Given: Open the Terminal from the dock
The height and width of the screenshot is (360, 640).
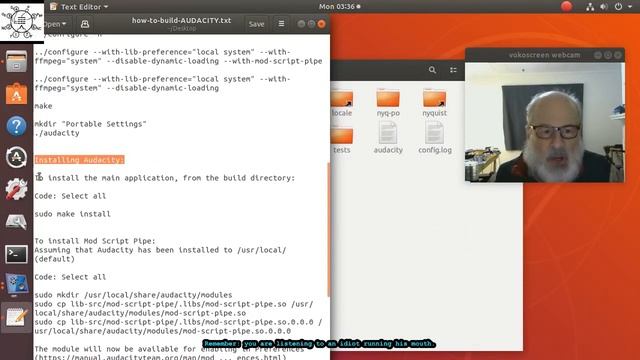Looking at the screenshot, I should point(16,254).
